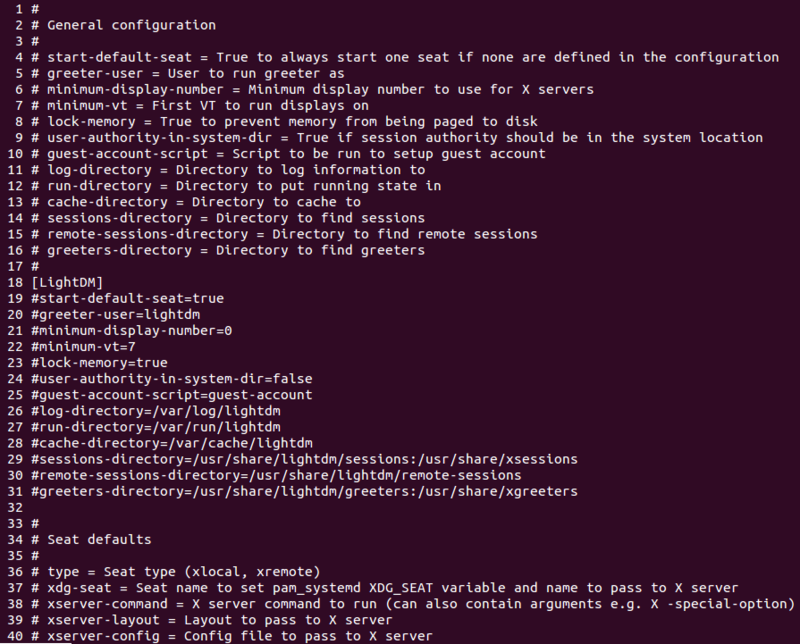Click the #remote-sessions-directory path line
800x644 pixels.
click(x=276, y=475)
